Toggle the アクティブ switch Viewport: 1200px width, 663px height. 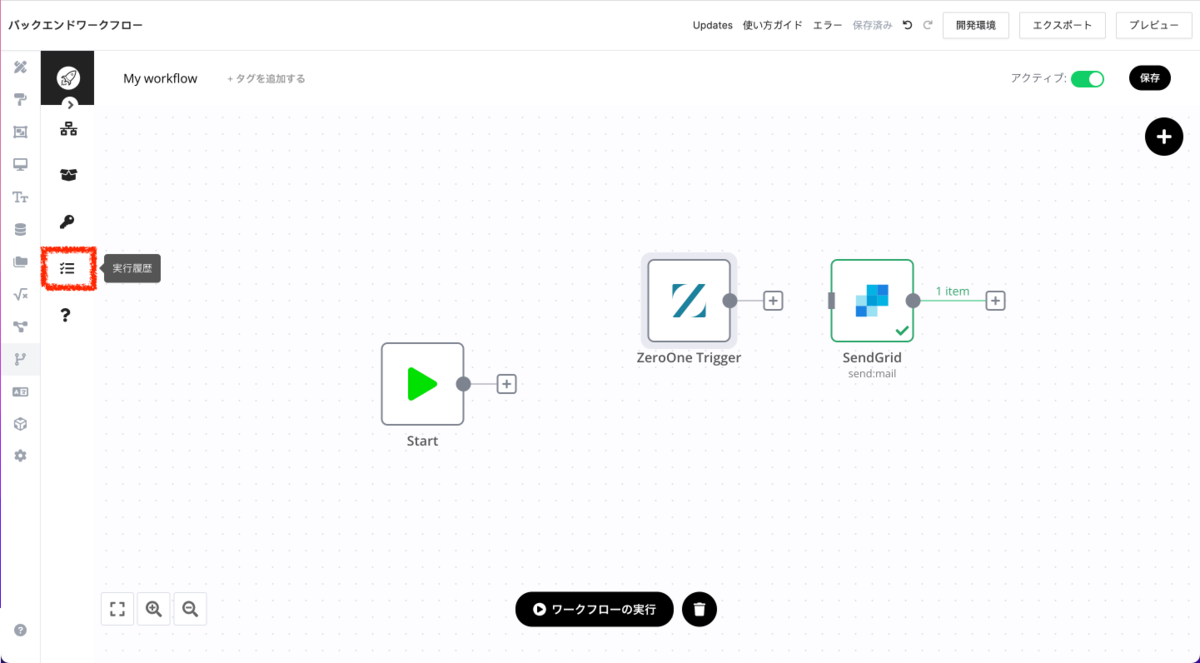(x=1087, y=78)
